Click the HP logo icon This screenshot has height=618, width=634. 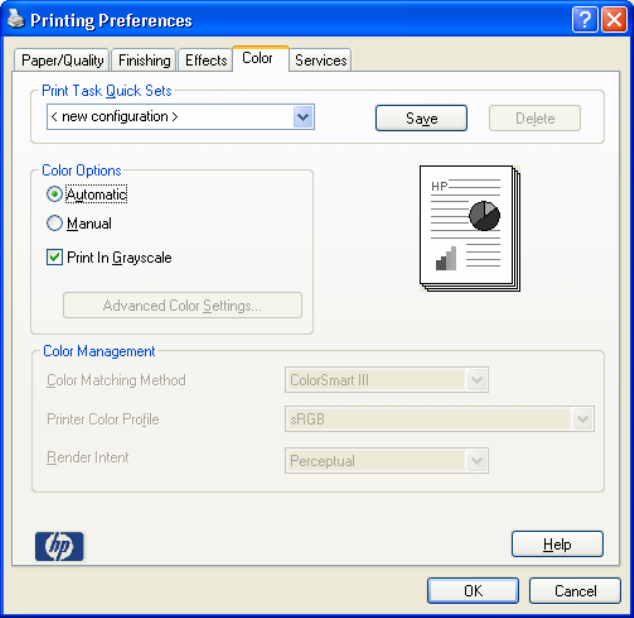pyautogui.click(x=60, y=546)
